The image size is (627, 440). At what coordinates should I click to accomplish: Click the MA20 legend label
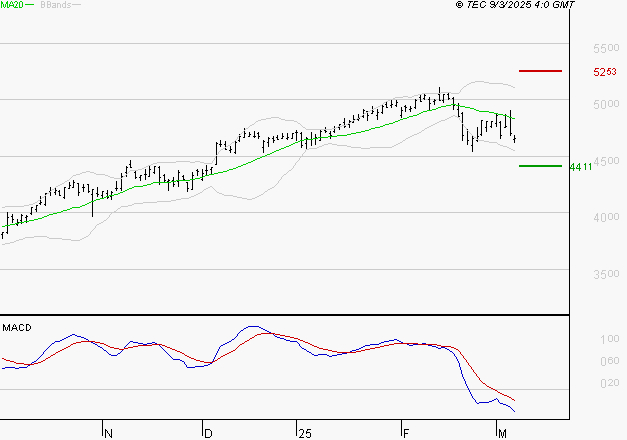coord(12,5)
